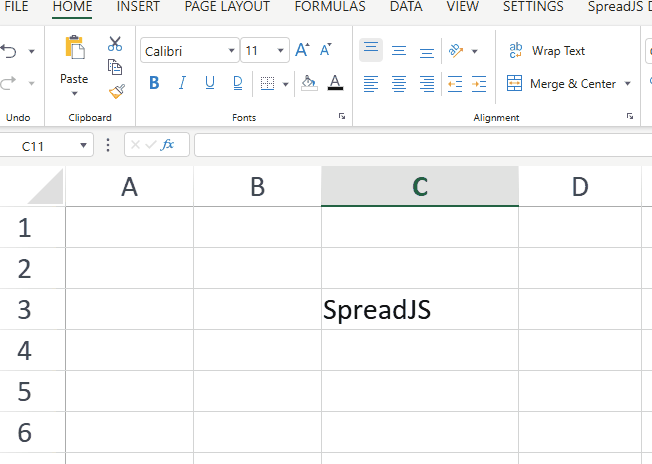Click the Wrap Text button
Screen dimensions: 652x464
pyautogui.click(x=547, y=51)
